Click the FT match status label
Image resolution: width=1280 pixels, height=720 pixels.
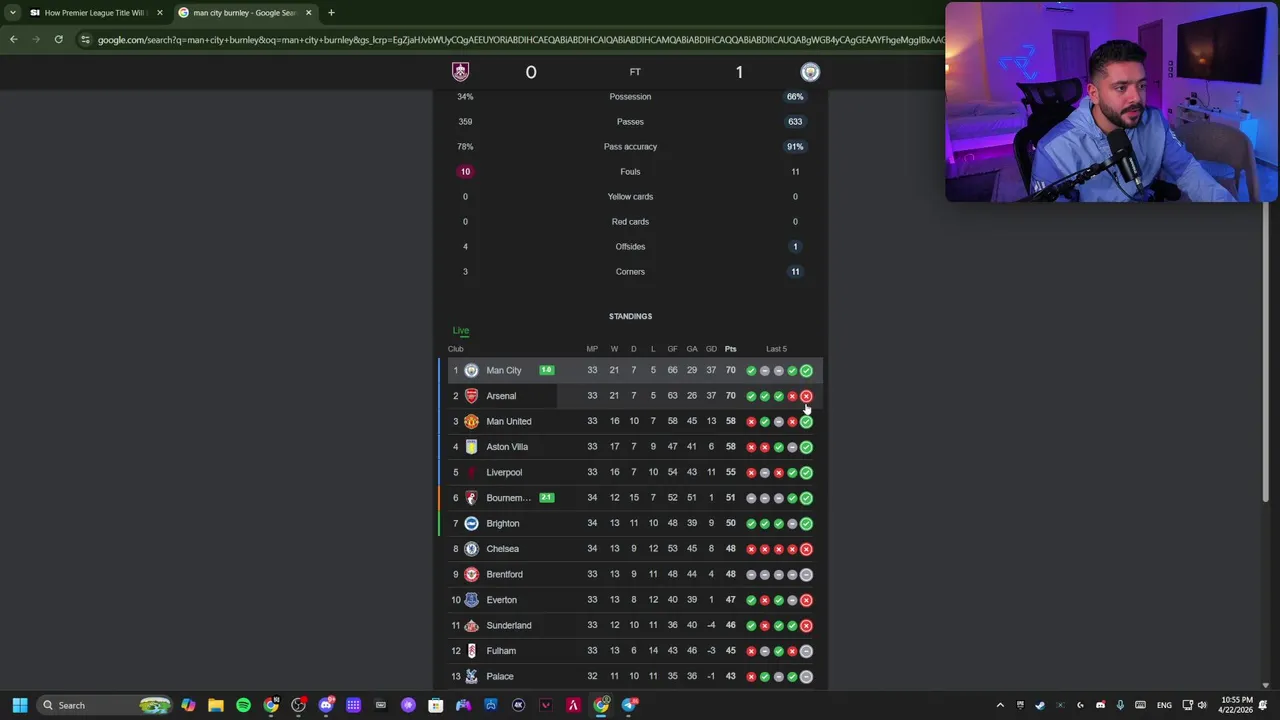coord(635,71)
